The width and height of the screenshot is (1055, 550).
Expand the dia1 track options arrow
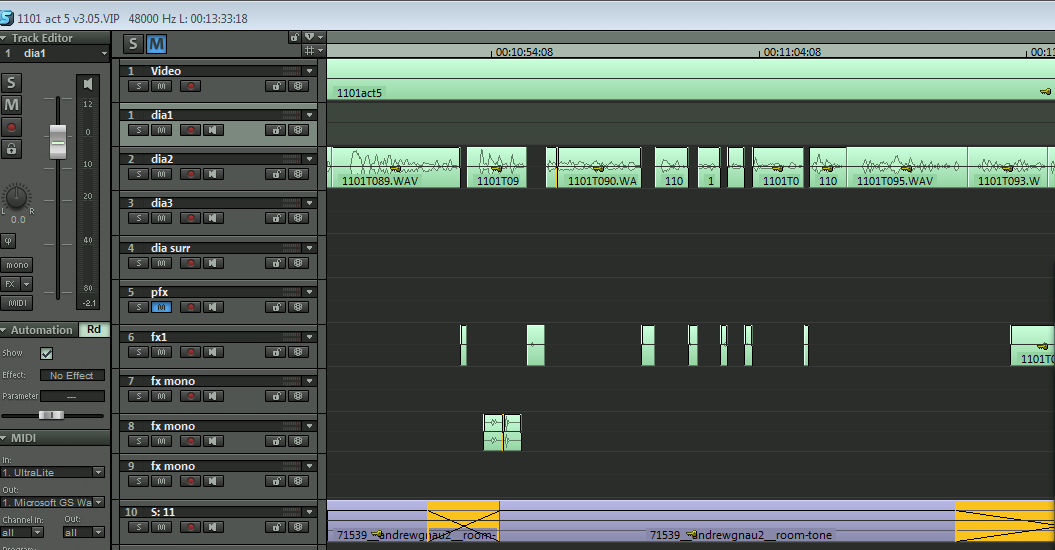pyautogui.click(x=310, y=115)
